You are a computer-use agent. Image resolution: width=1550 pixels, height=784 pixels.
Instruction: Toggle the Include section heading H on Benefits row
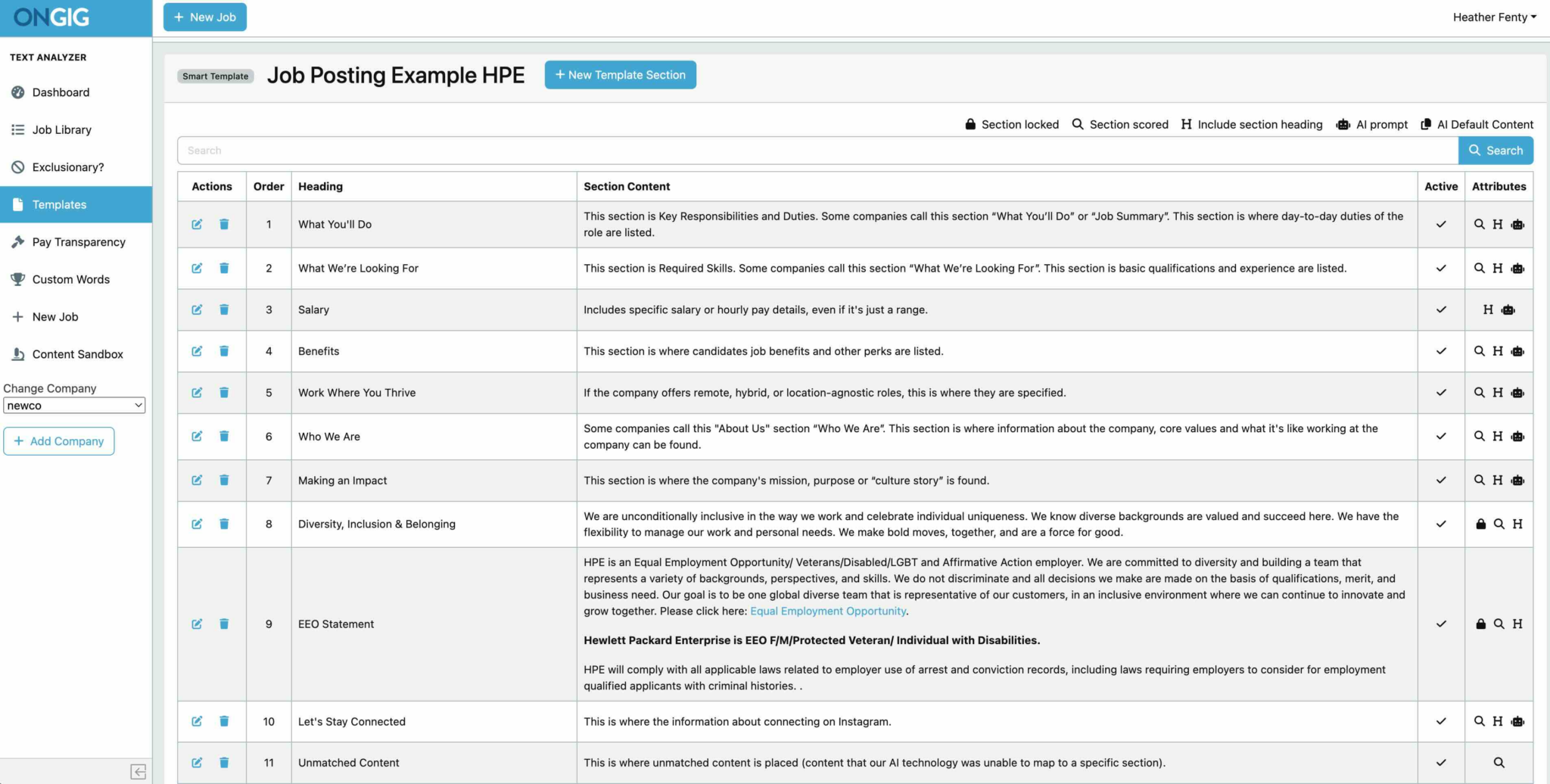[1499, 351]
